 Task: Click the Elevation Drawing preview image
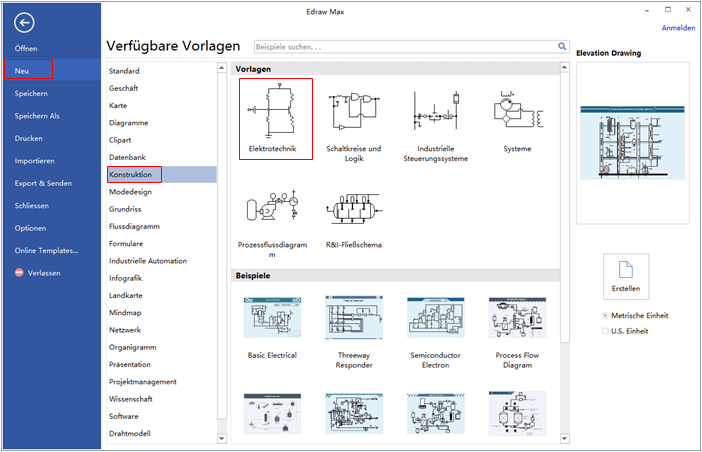632,143
